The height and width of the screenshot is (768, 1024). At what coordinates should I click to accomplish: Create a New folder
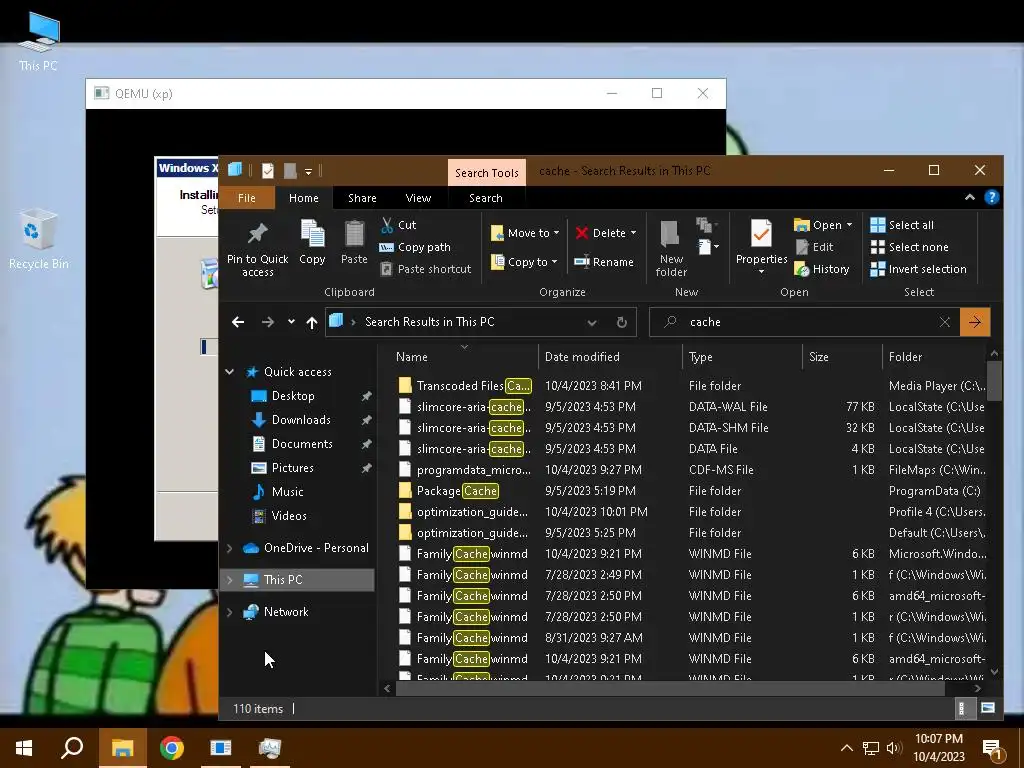[671, 249]
